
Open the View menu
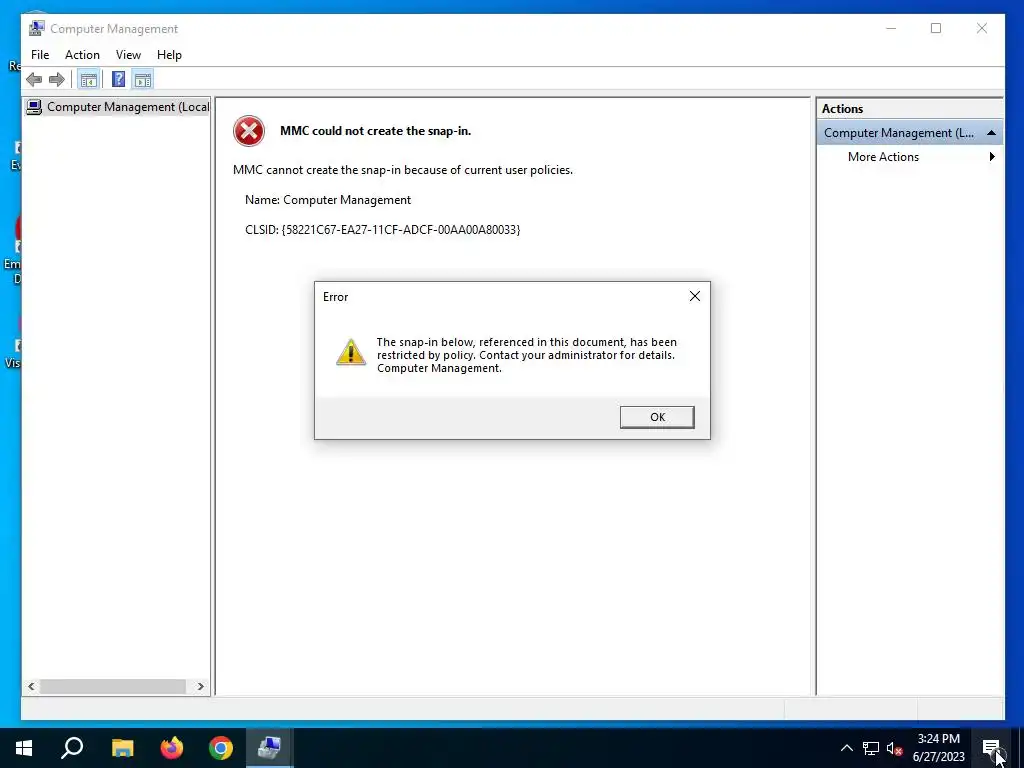[x=128, y=55]
